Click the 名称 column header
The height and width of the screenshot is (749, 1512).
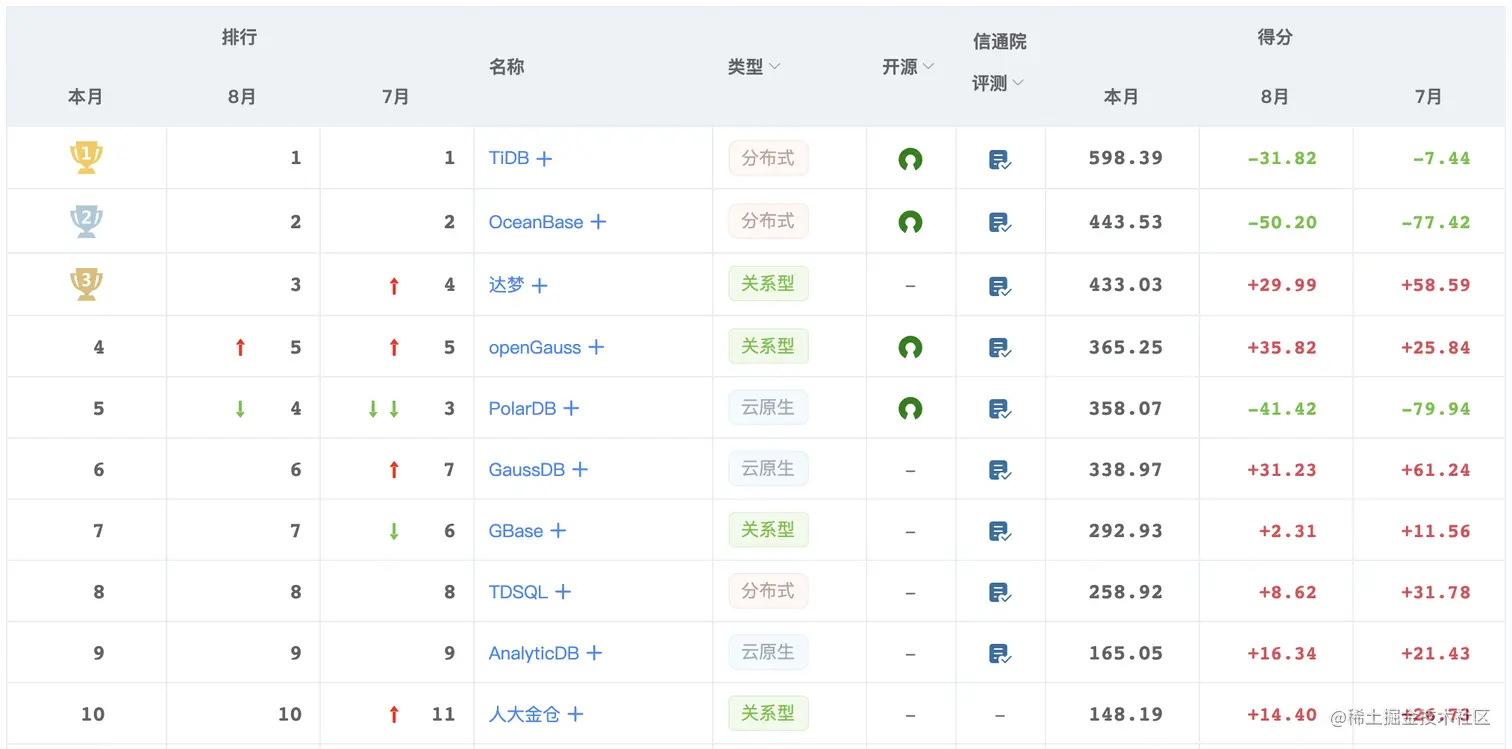tap(507, 67)
